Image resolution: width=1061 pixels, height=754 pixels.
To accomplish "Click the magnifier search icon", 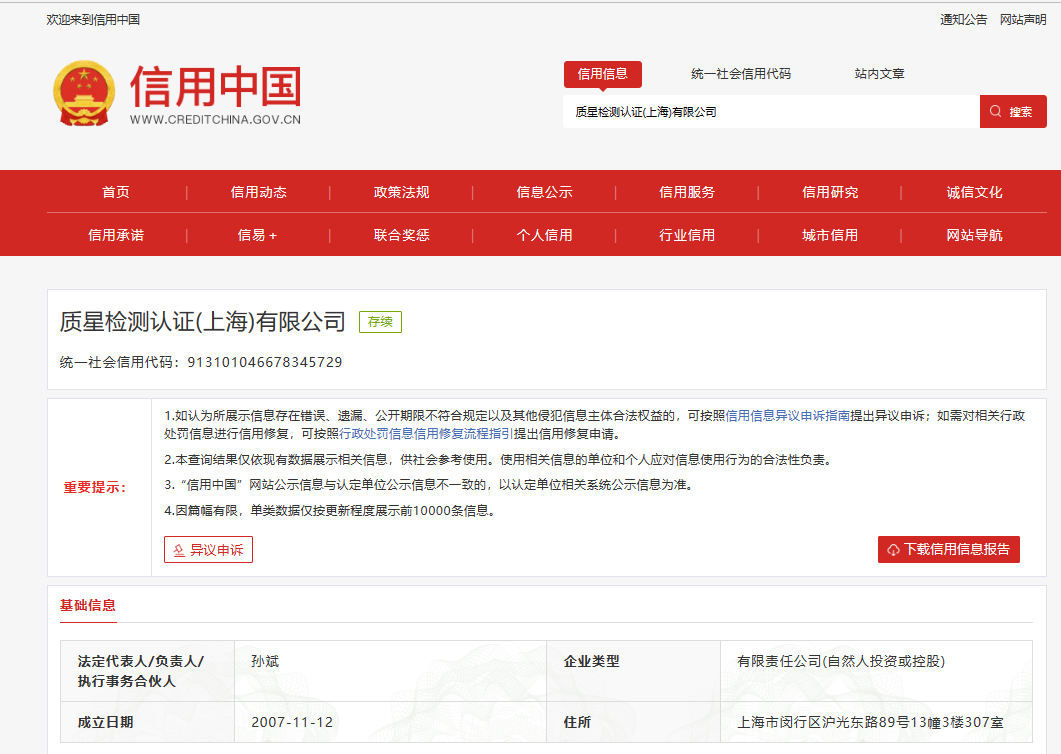I will coord(995,111).
